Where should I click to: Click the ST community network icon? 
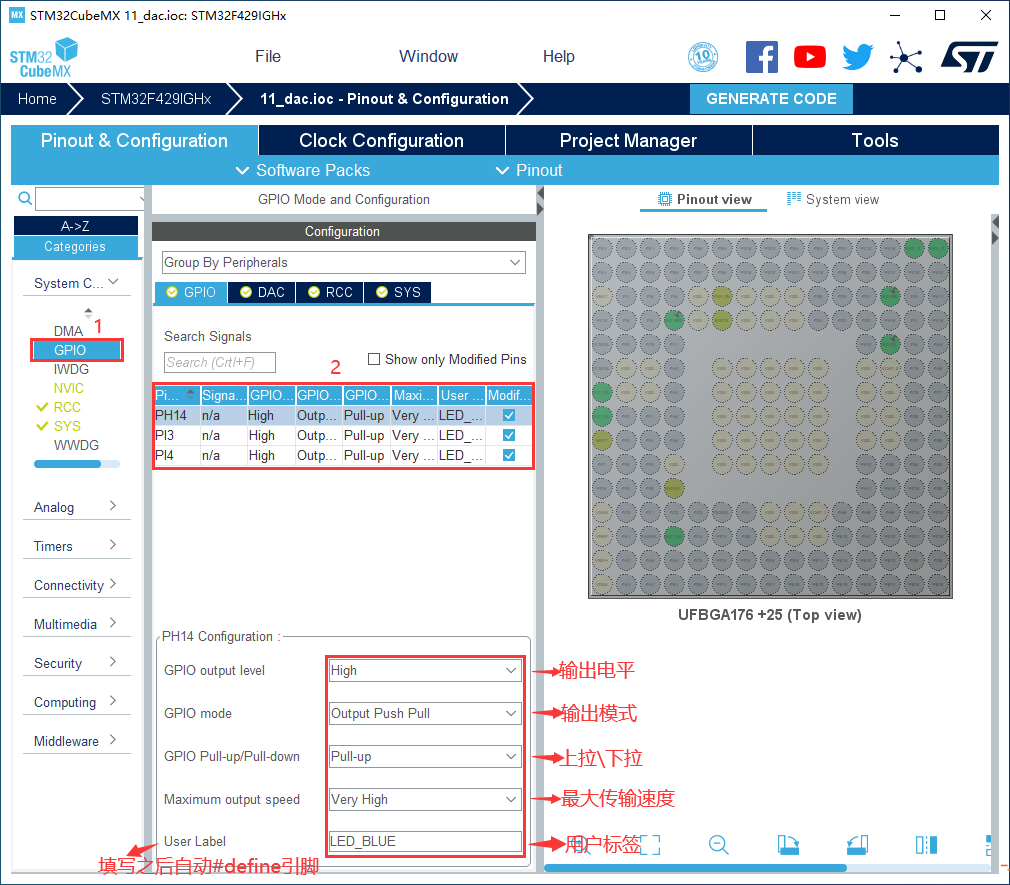point(906,57)
